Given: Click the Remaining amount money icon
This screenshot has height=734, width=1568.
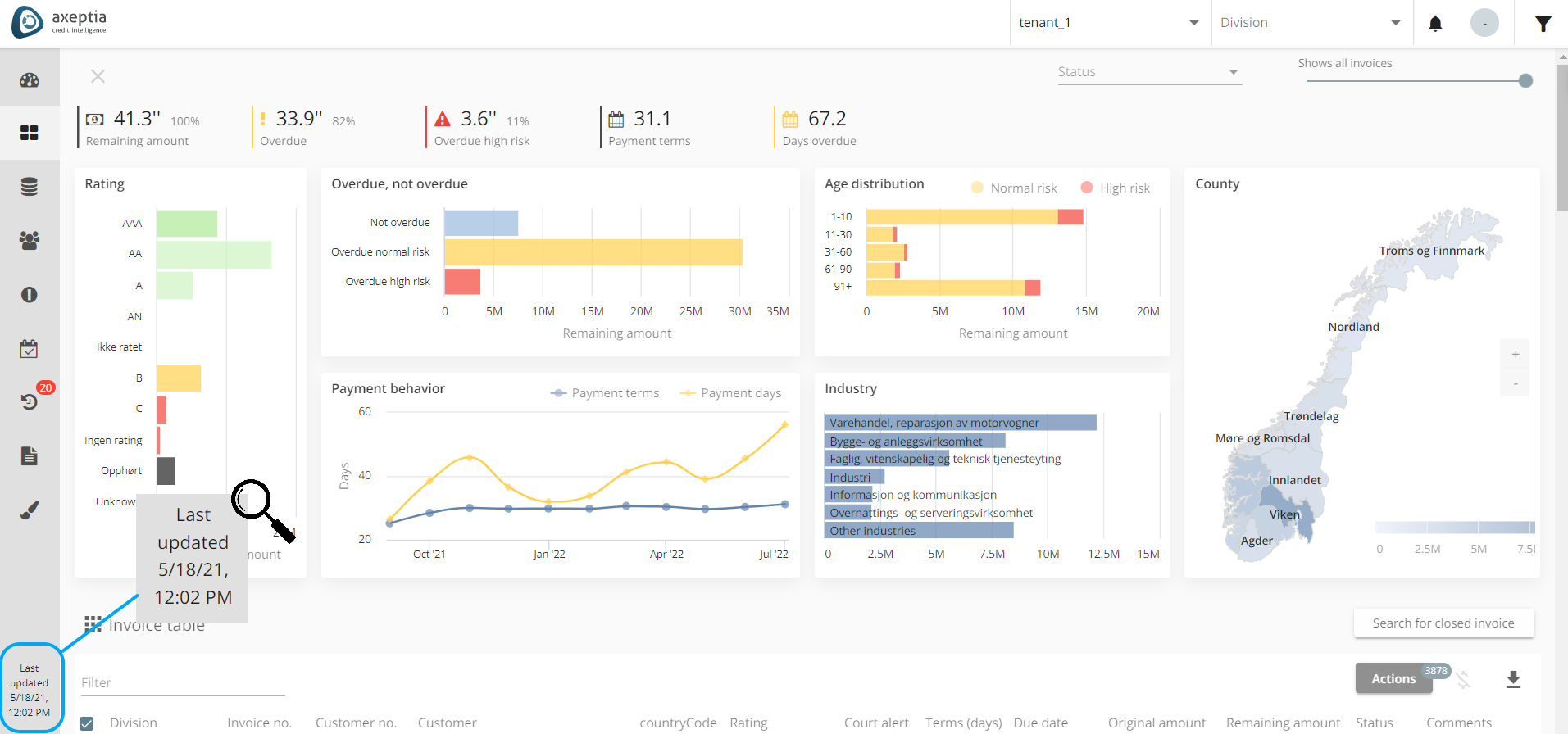Looking at the screenshot, I should pyautogui.click(x=95, y=120).
